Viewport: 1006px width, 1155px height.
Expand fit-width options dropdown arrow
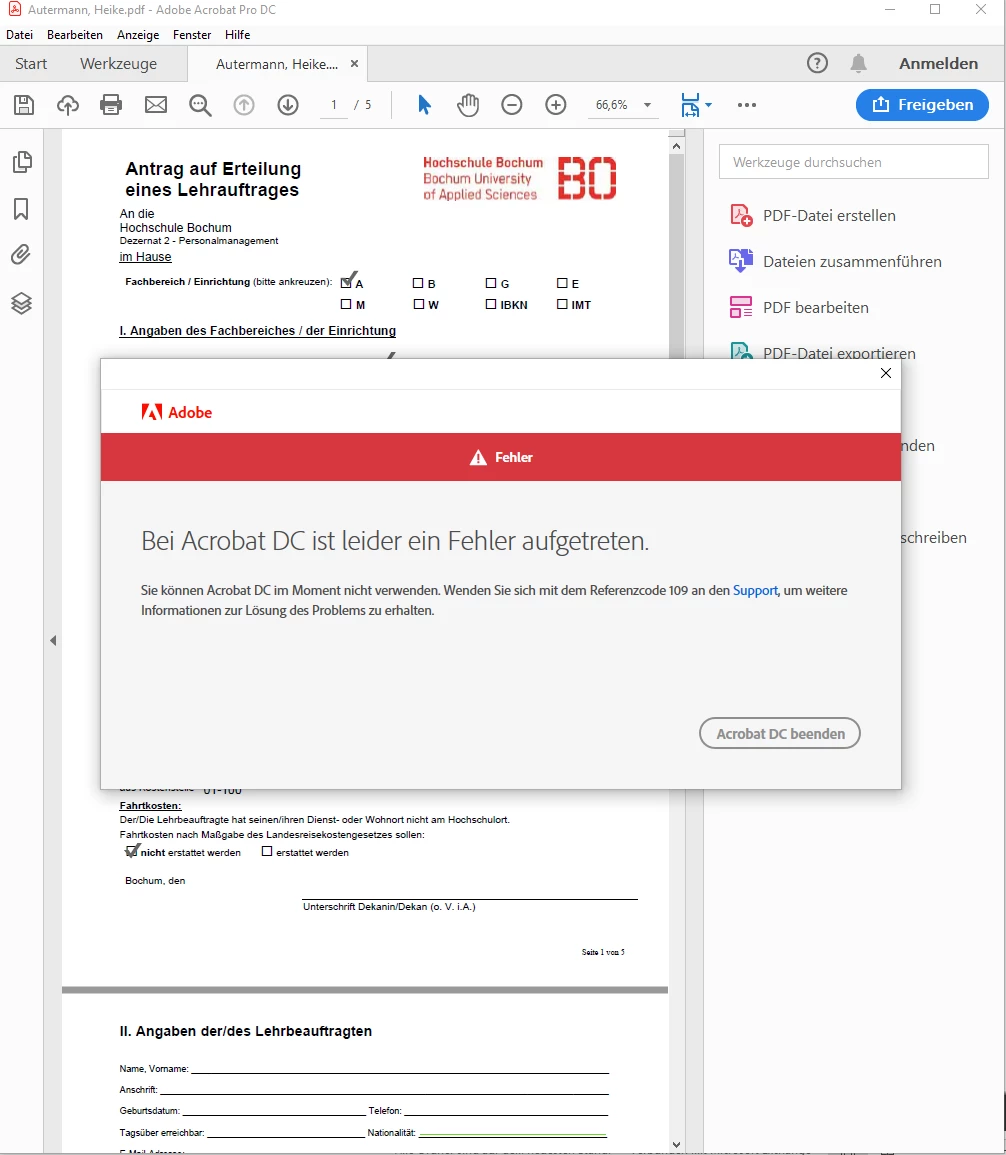708,105
